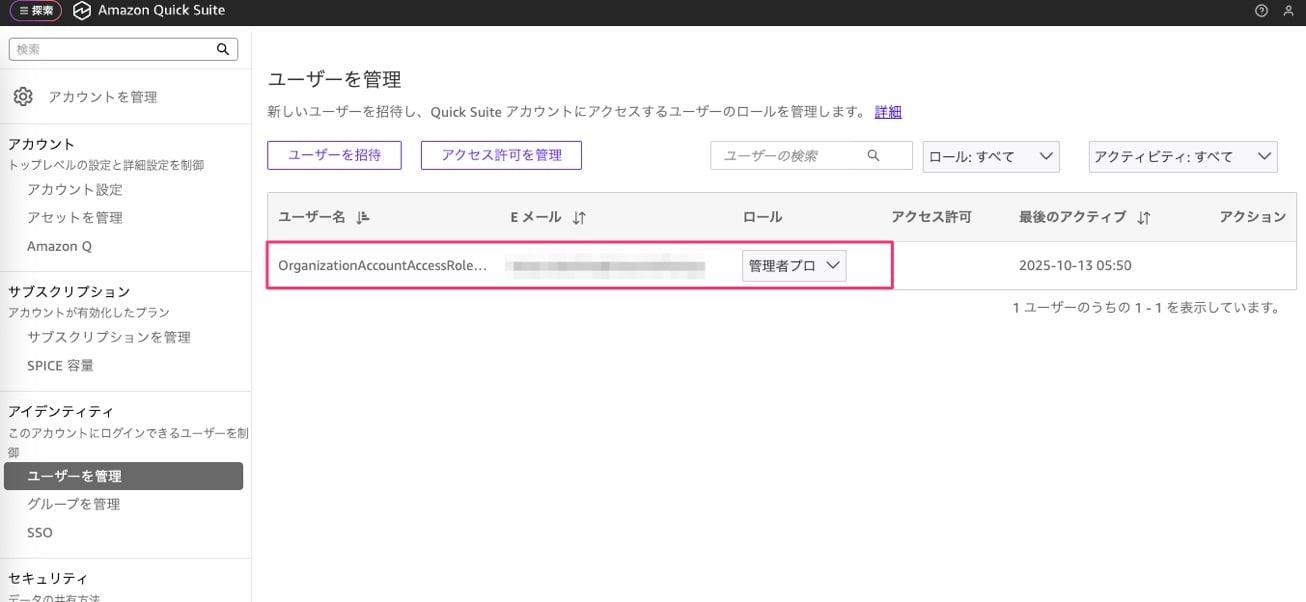The width and height of the screenshot is (1306, 602).
Task: Click the Amazon Quick Suite logo icon
Action: click(x=82, y=11)
